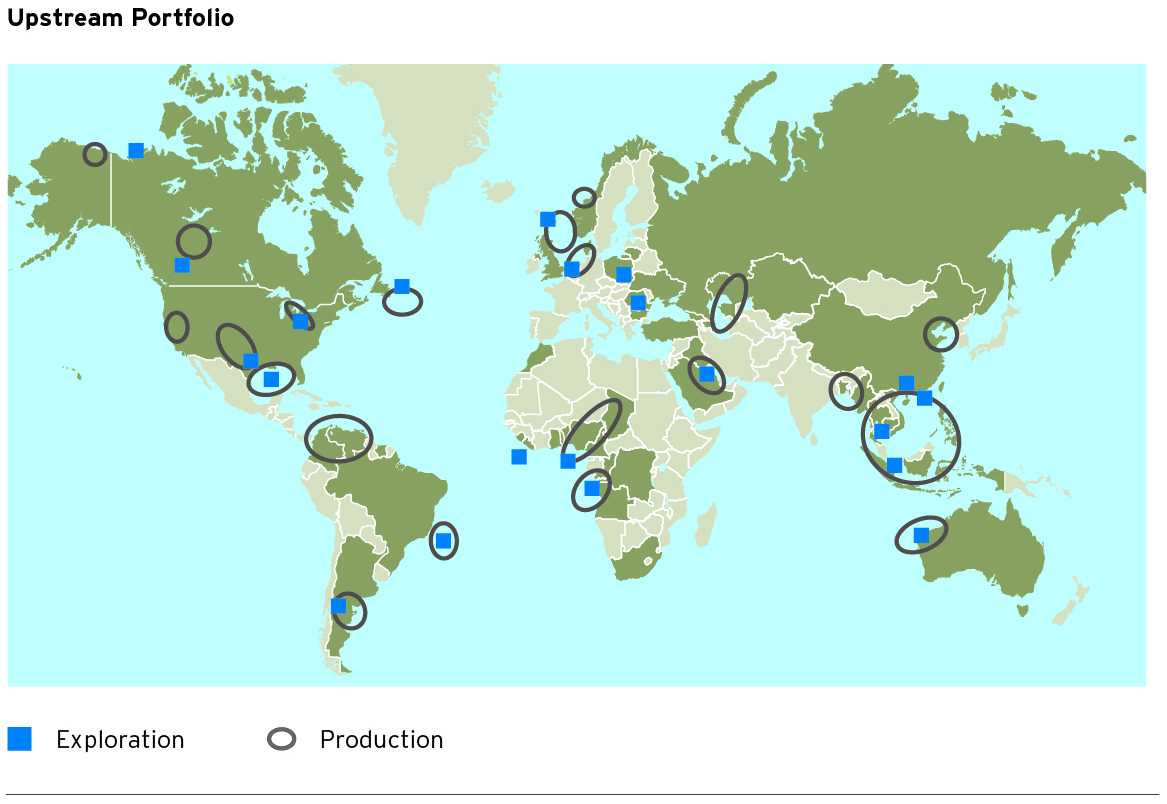Click the Production legend label
This screenshot has width=1167, height=804.
pos(381,740)
